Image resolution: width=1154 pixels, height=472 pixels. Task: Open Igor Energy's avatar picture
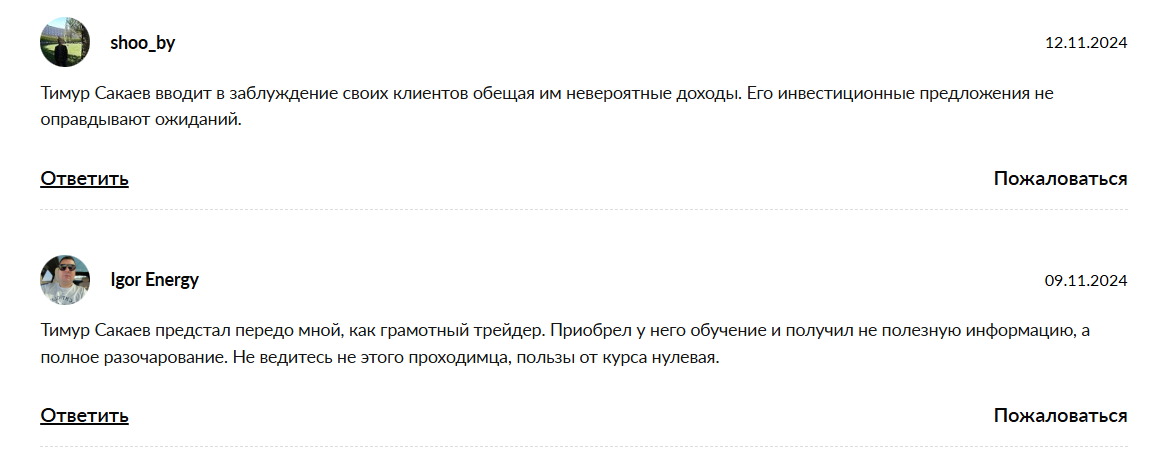[x=65, y=280]
